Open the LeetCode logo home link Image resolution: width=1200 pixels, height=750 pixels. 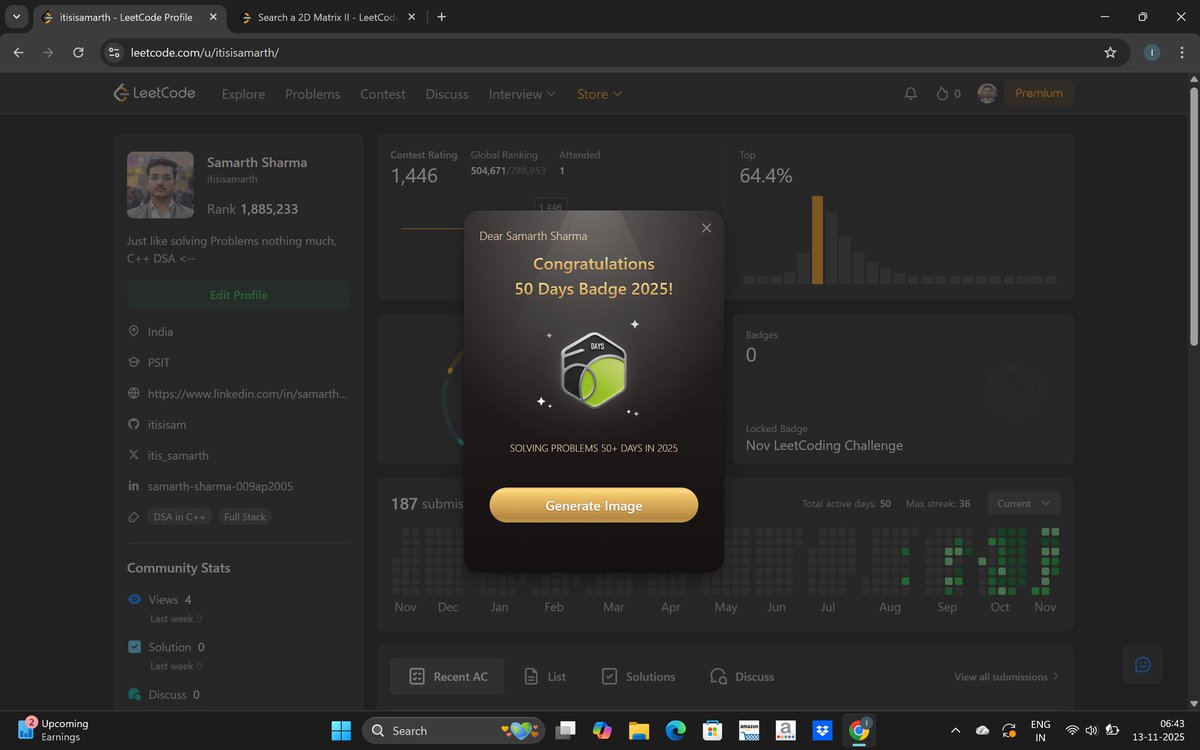(x=154, y=93)
